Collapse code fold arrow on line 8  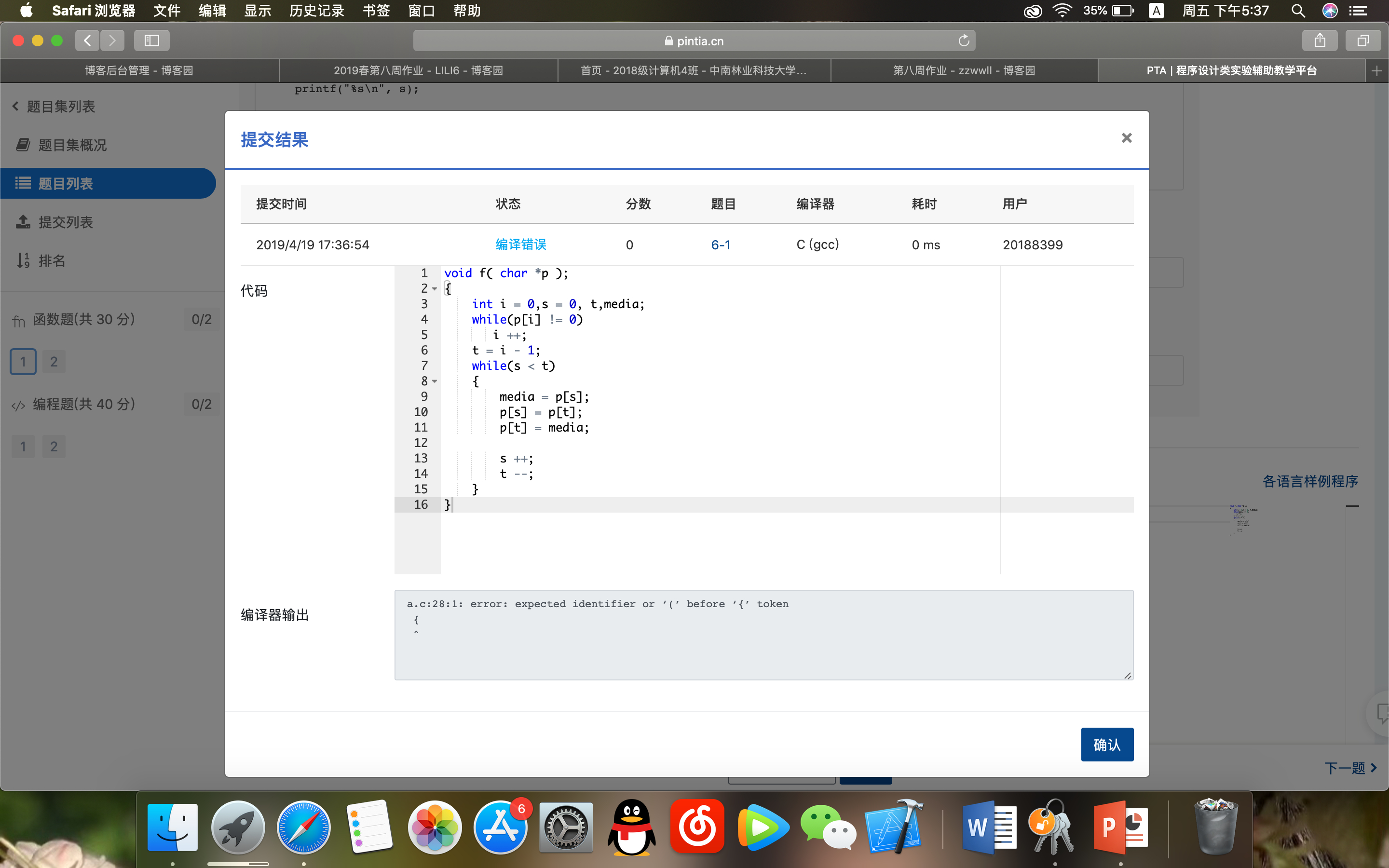(435, 381)
